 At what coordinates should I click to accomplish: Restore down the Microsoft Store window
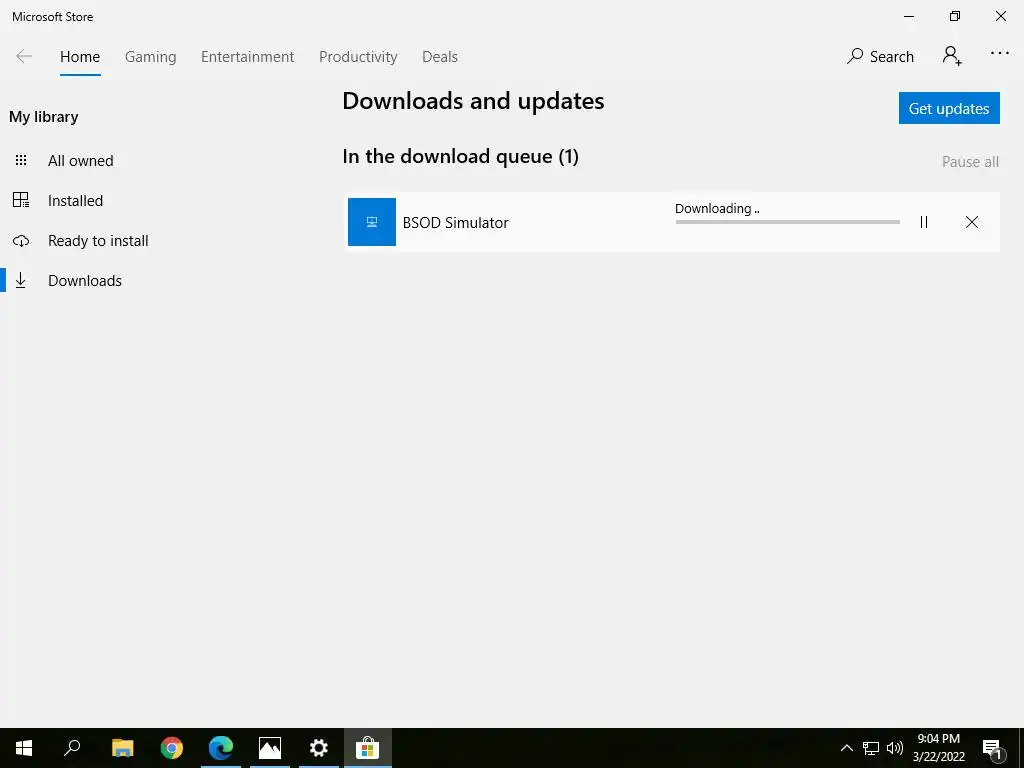(955, 16)
